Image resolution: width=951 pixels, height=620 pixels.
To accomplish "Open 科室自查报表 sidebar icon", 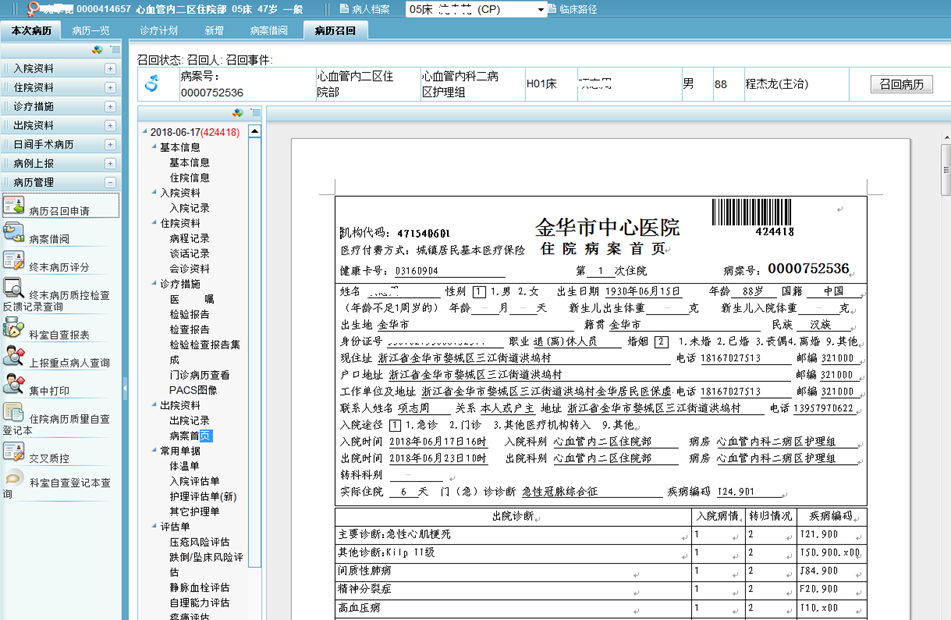I will coord(13,328).
